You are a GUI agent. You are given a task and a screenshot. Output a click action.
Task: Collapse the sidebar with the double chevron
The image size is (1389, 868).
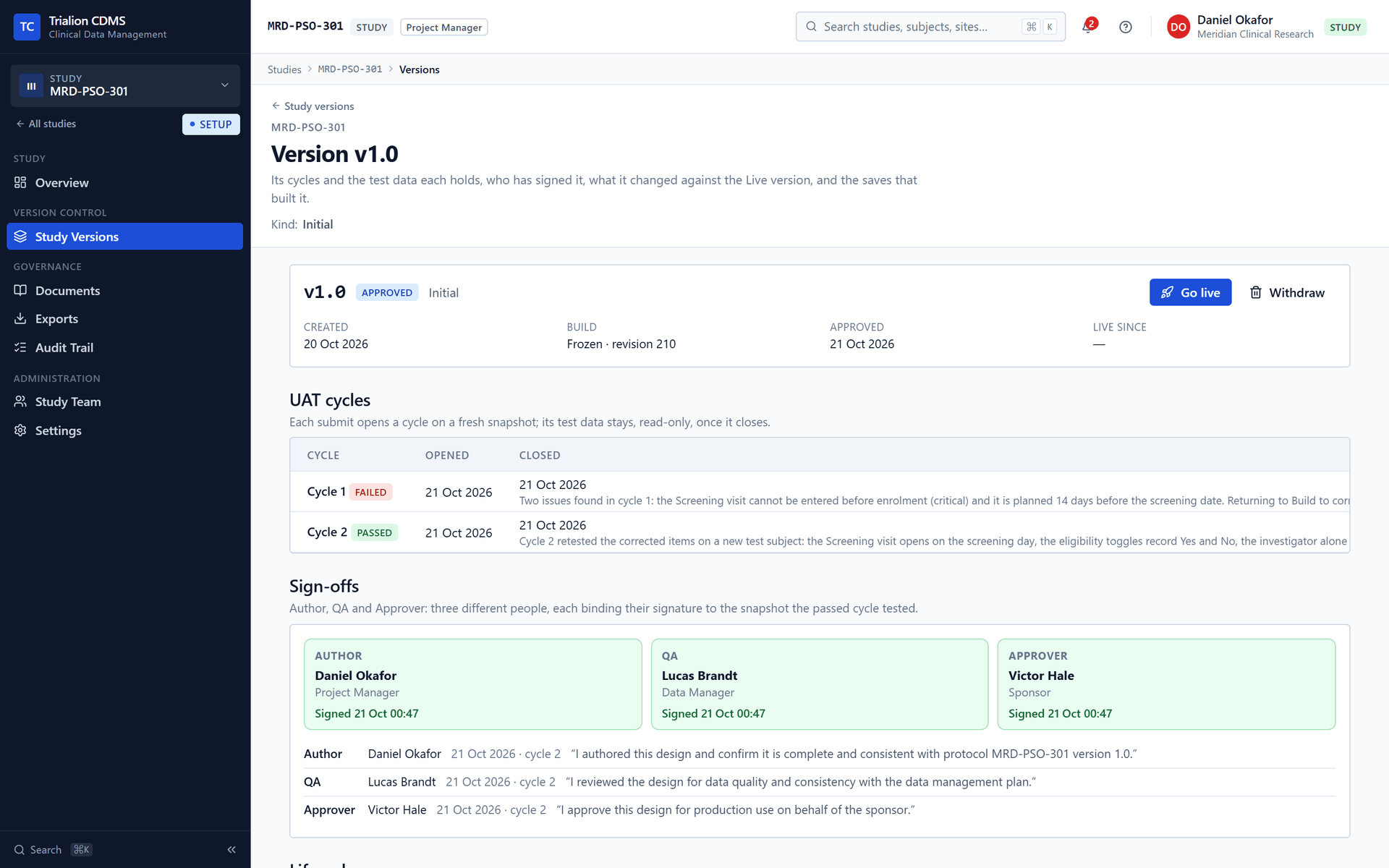tap(231, 850)
